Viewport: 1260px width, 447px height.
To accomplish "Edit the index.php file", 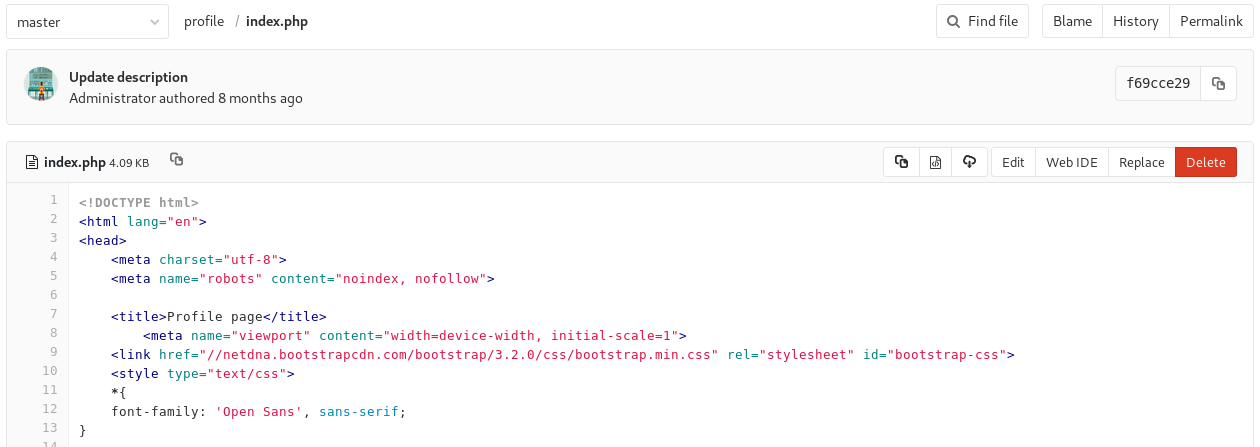I will pyautogui.click(x=1013, y=162).
